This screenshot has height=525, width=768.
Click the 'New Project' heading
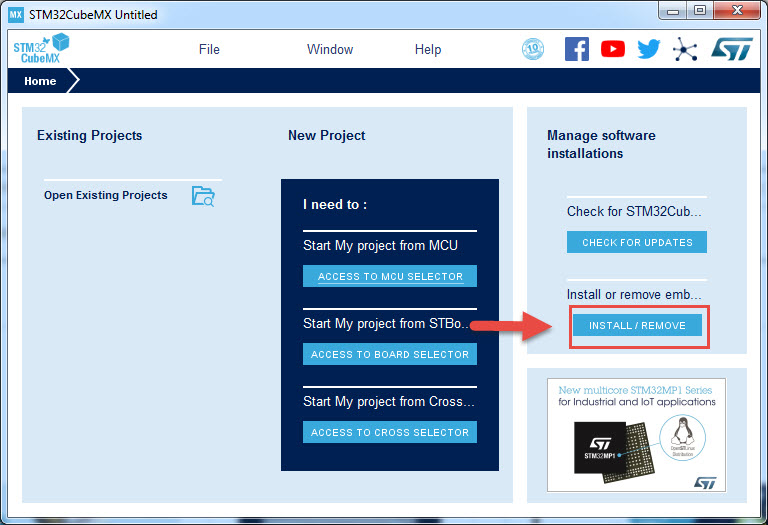pyautogui.click(x=327, y=135)
